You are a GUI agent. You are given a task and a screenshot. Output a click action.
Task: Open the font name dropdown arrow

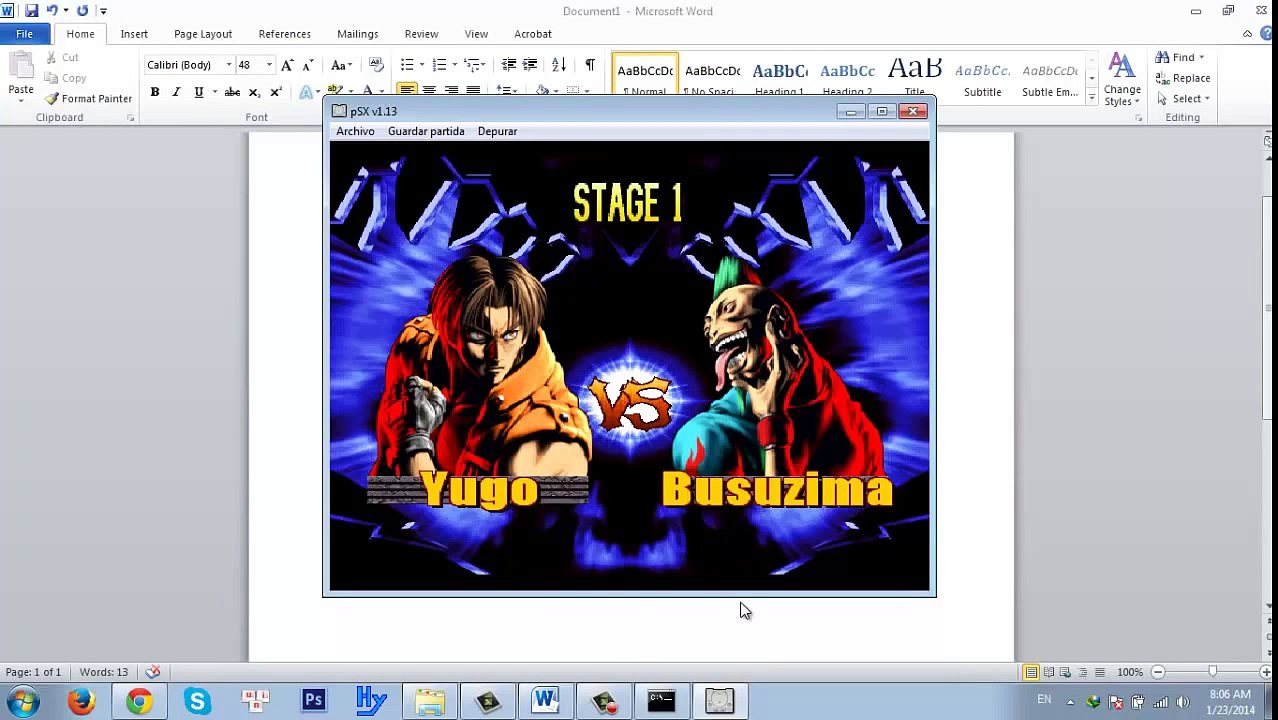click(x=229, y=65)
